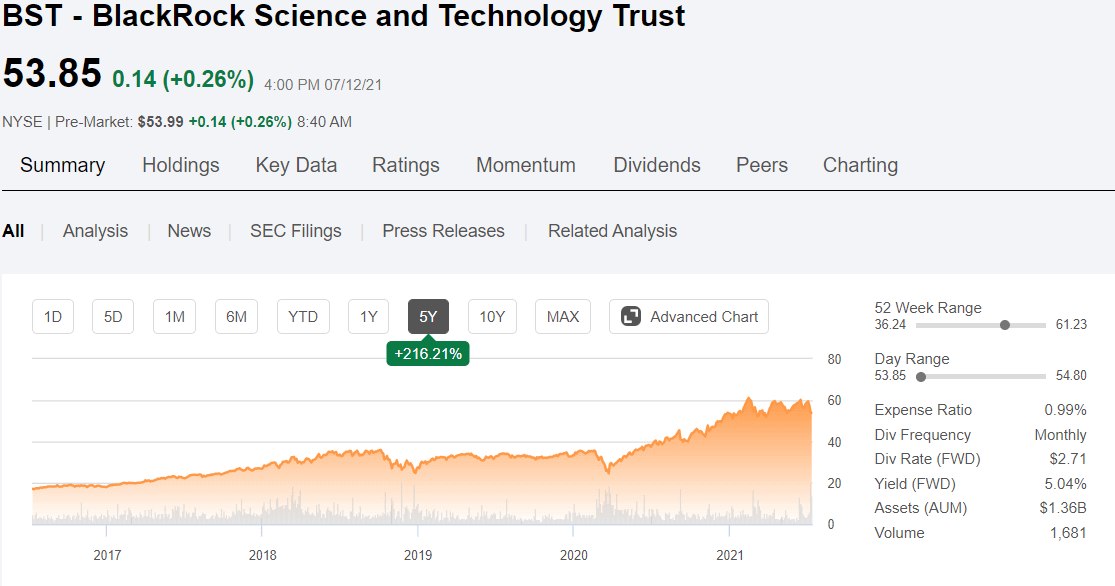Set chart range to 1M
This screenshot has width=1115, height=586.
click(x=175, y=316)
